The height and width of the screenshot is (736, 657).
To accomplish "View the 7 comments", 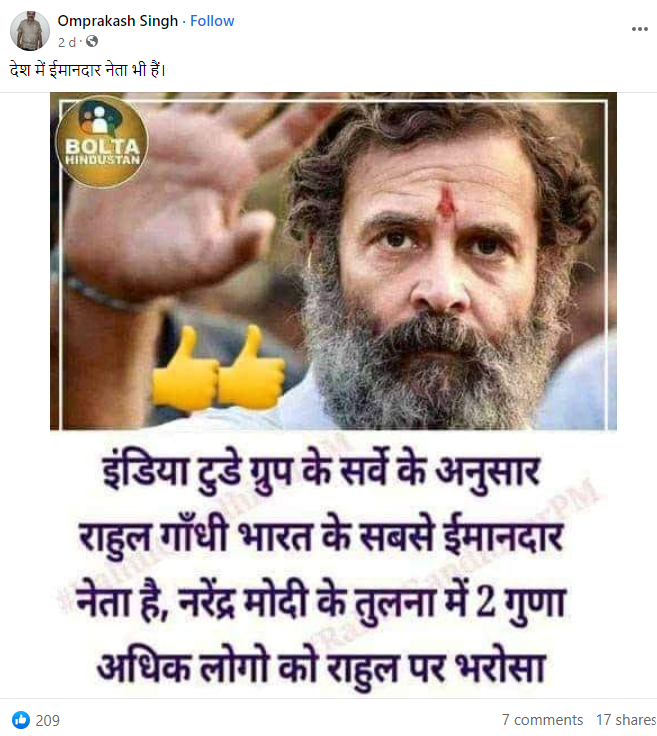I will click(x=542, y=720).
